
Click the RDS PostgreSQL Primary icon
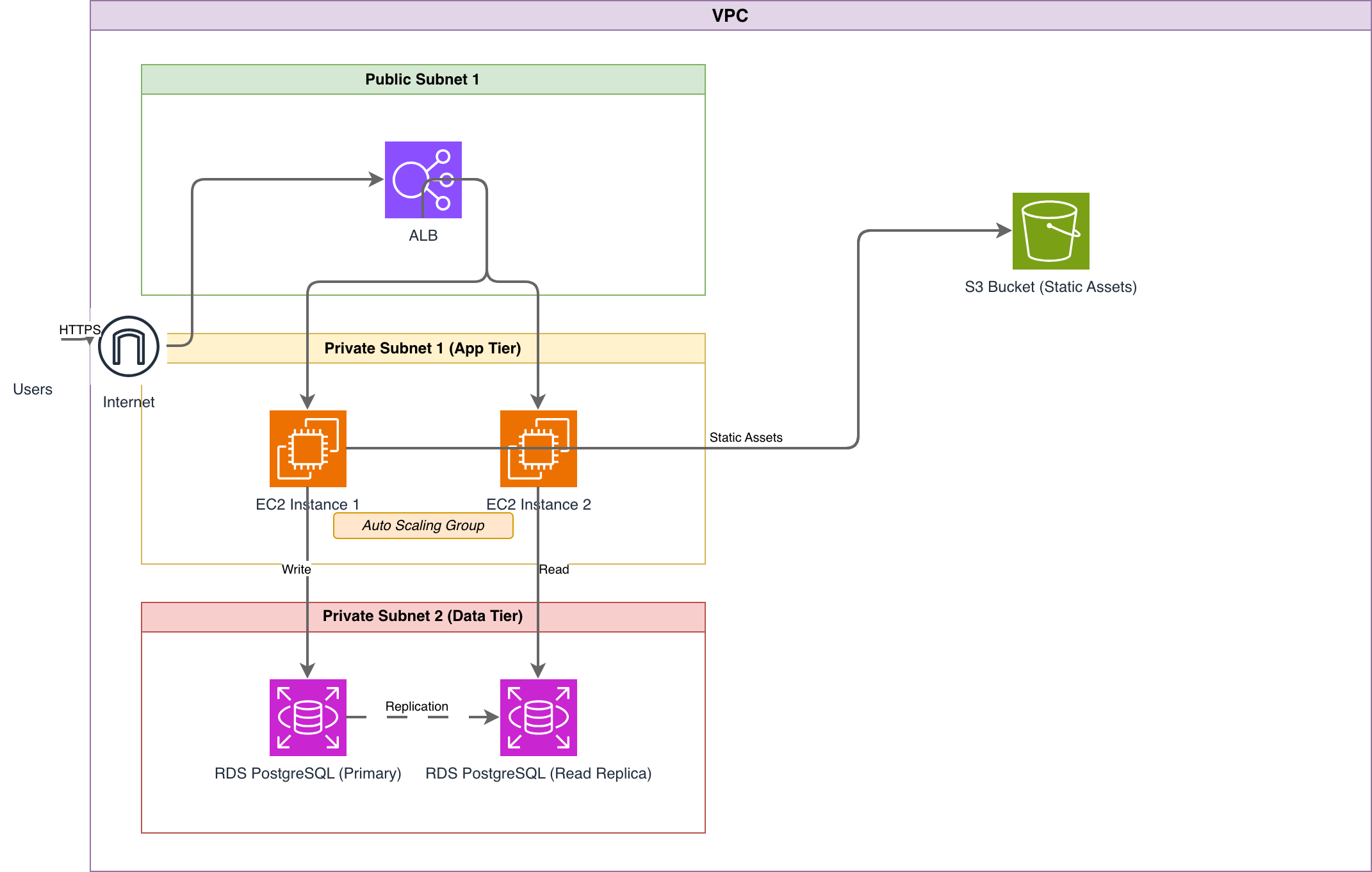tap(307, 717)
